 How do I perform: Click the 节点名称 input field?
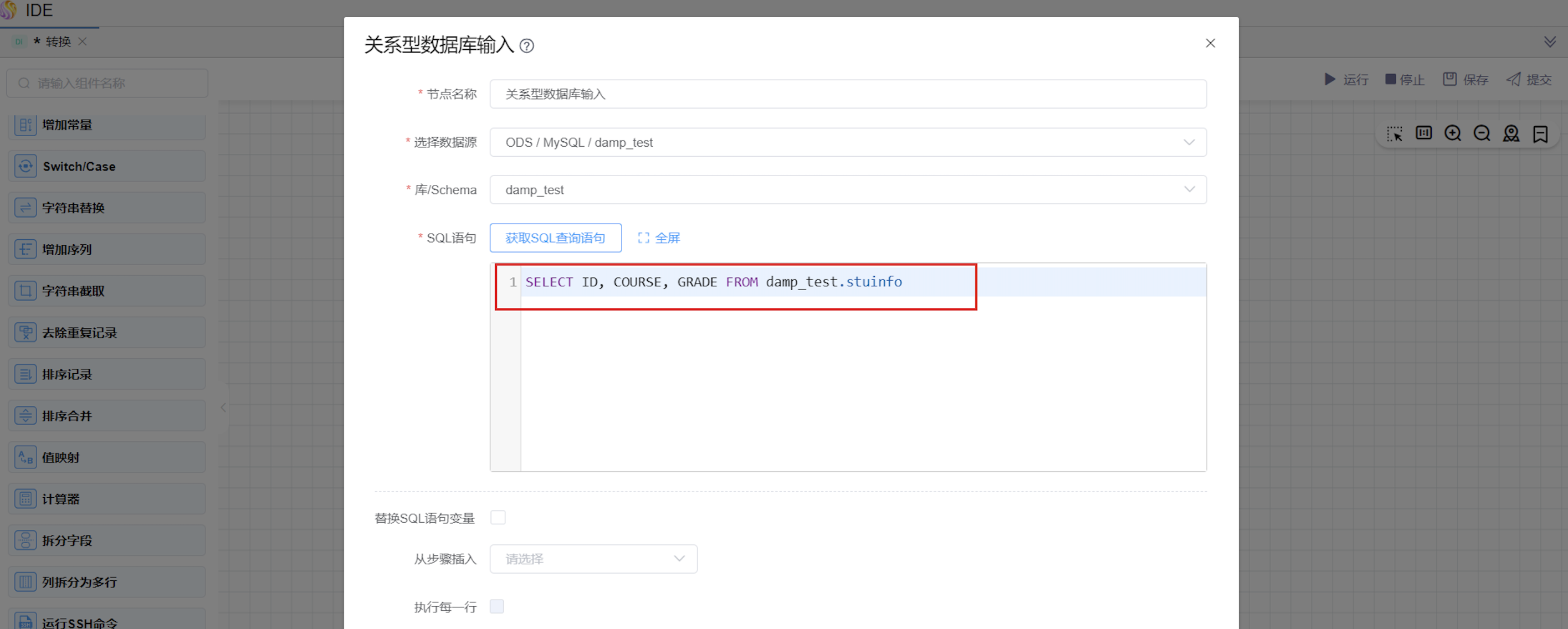847,94
